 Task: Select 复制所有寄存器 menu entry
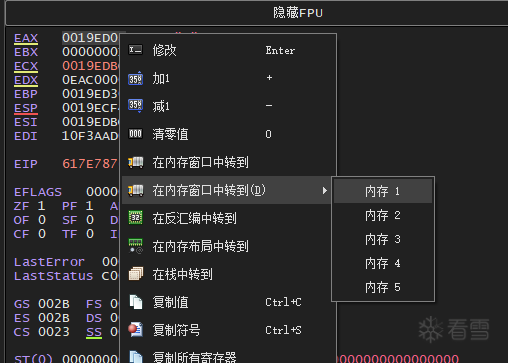(x=228, y=354)
